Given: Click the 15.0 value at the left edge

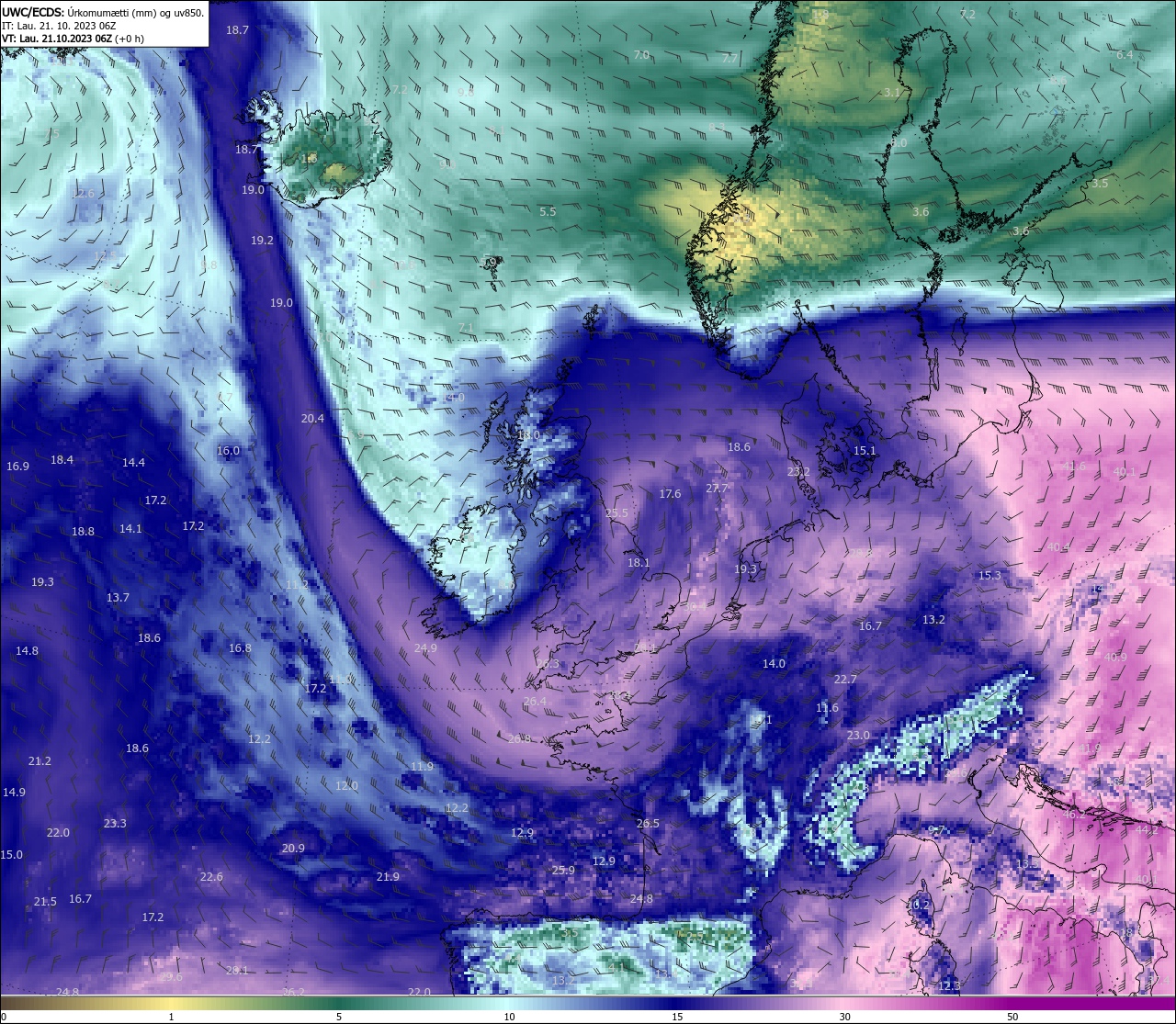Looking at the screenshot, I should pyautogui.click(x=11, y=855).
